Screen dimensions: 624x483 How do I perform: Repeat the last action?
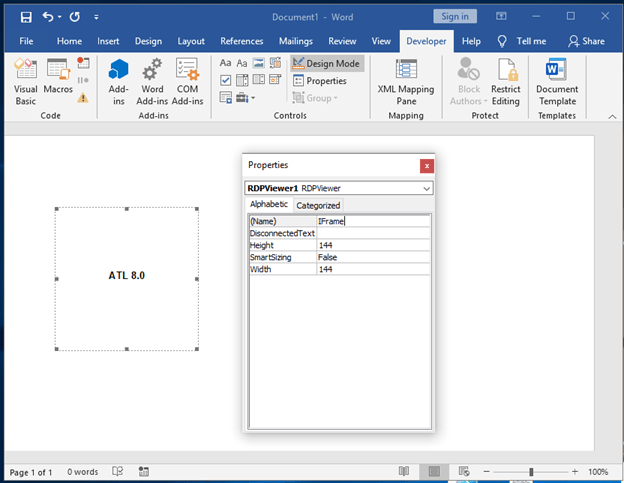pyautogui.click(x=74, y=17)
